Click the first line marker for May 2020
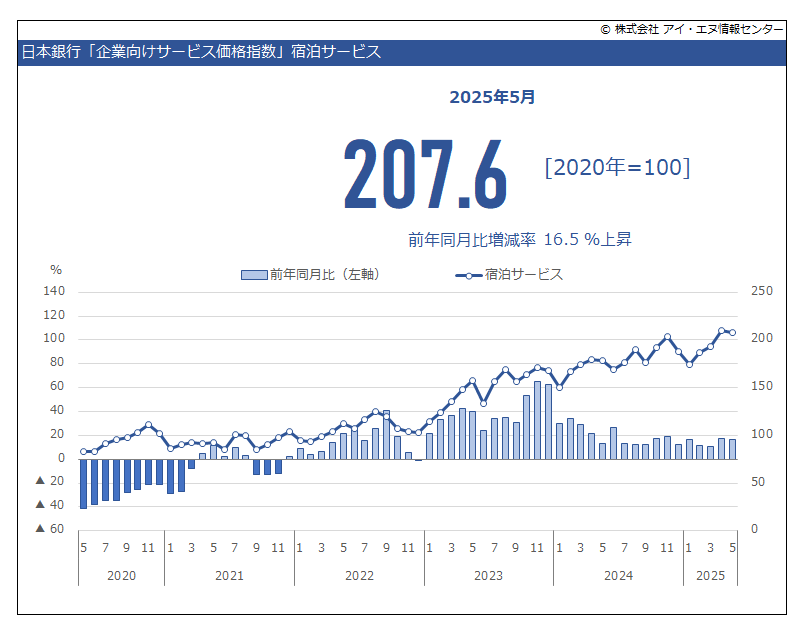 click(84, 452)
